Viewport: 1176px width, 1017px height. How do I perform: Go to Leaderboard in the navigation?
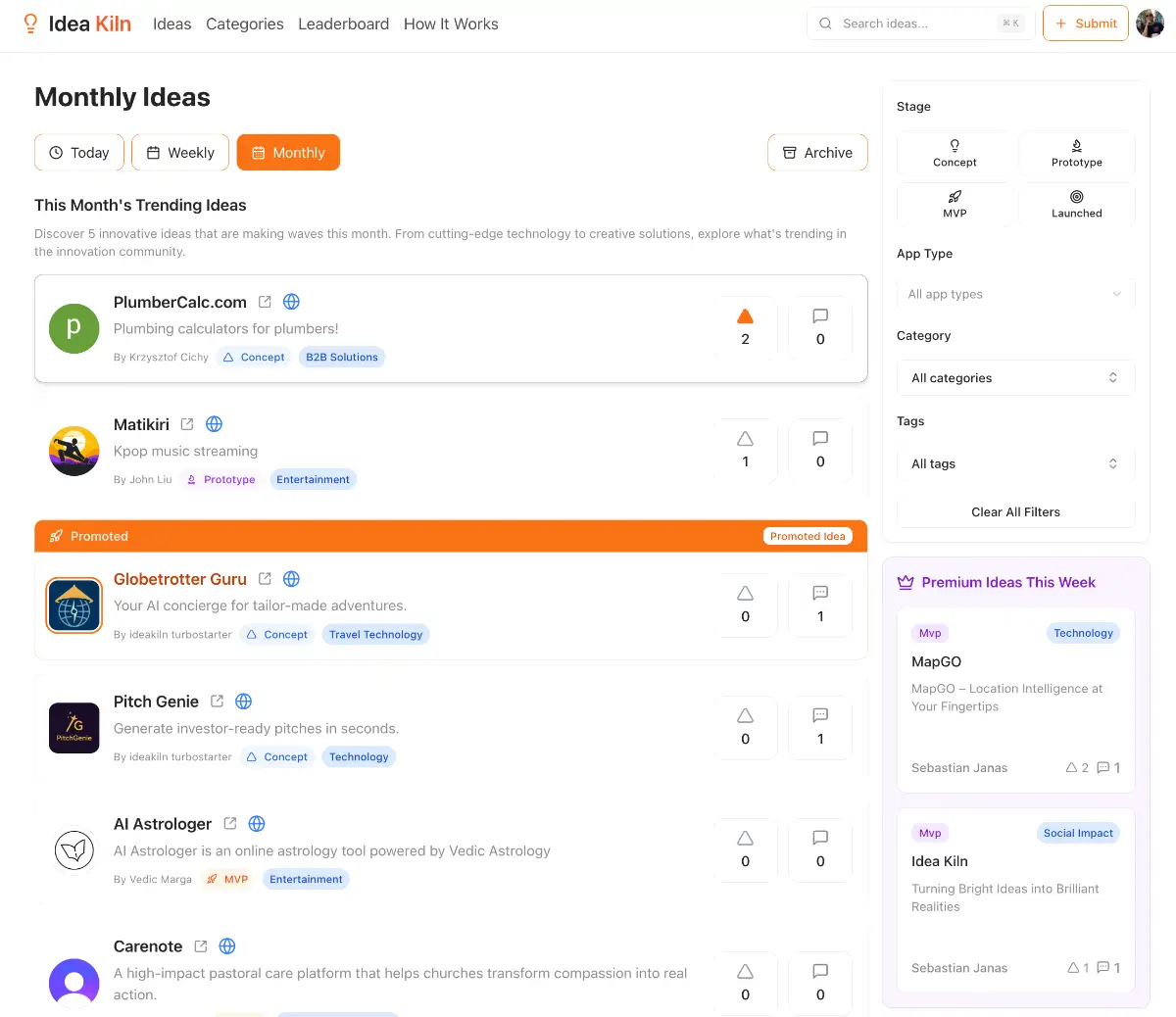343,24
